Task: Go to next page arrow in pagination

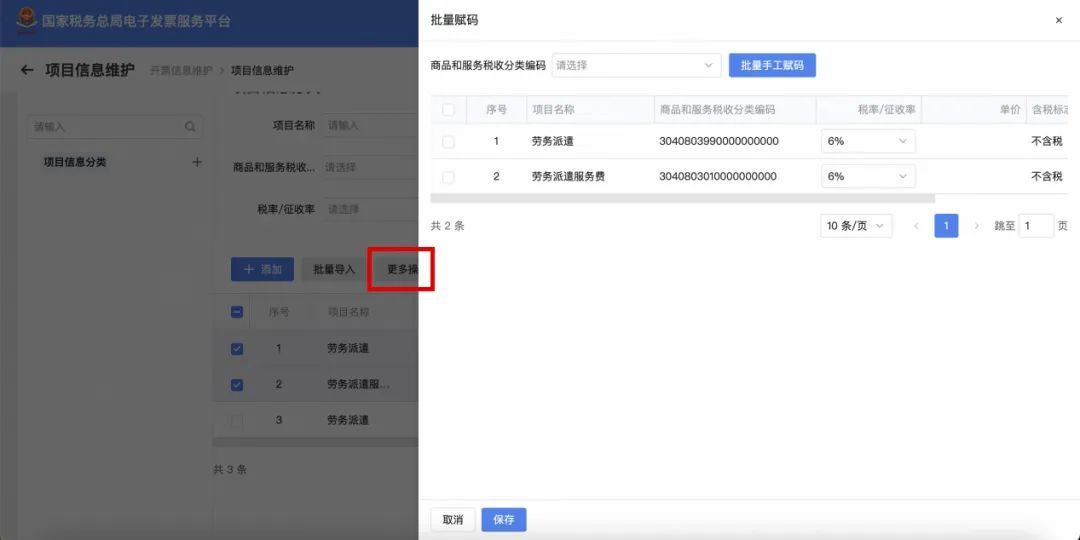Action: click(976, 226)
